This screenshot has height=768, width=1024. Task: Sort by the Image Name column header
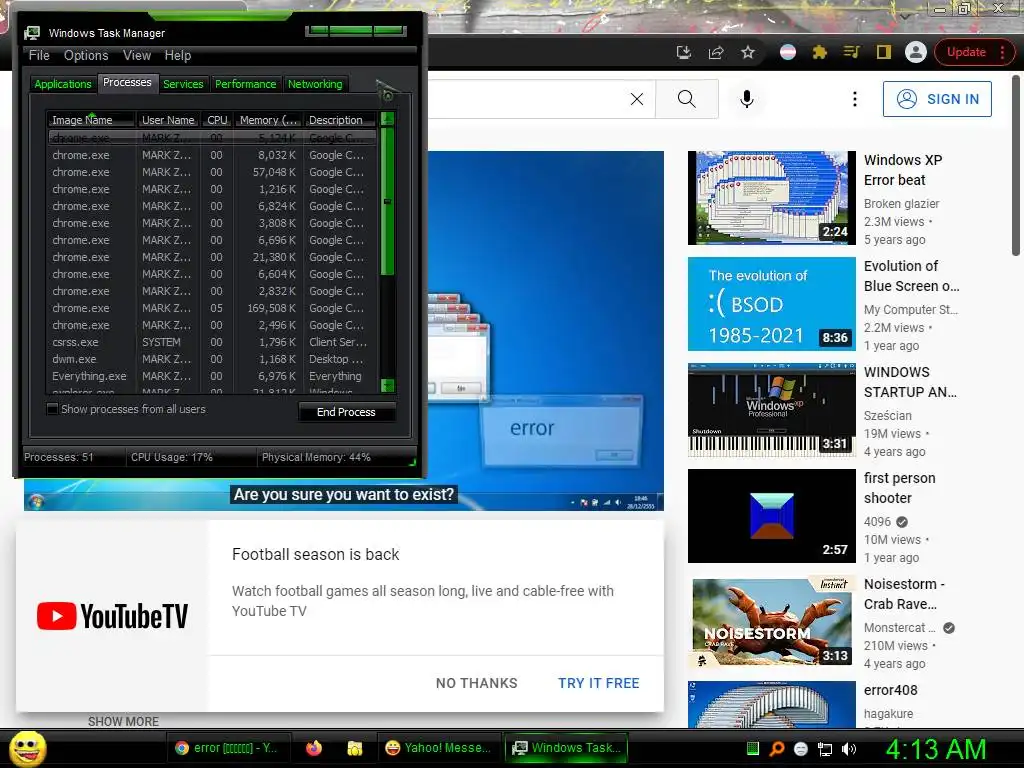[x=91, y=120]
